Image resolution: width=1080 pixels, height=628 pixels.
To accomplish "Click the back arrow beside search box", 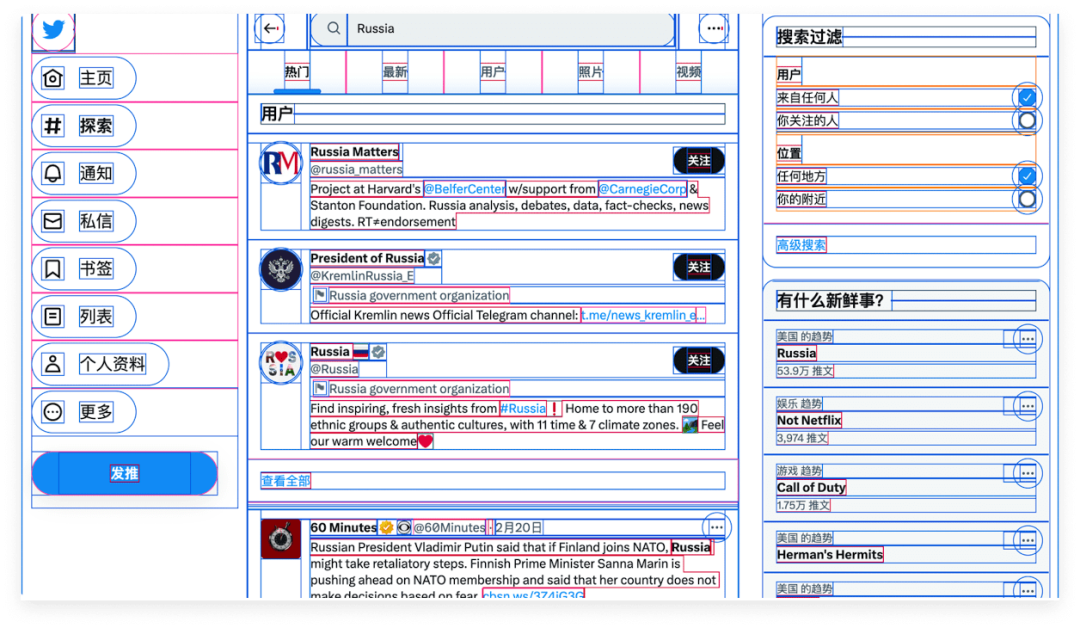I will point(270,29).
